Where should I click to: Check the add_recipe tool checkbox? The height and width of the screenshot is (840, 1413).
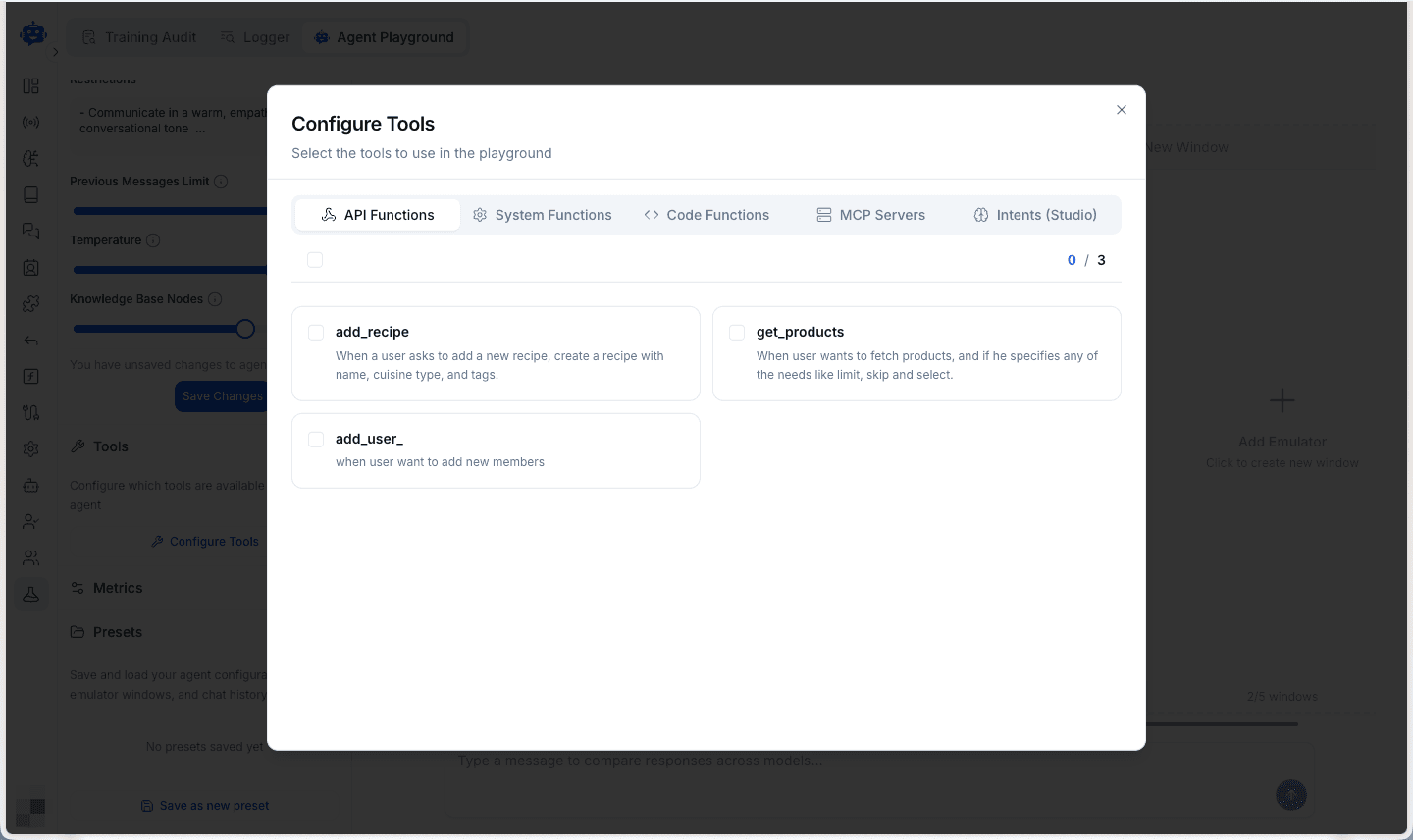(316, 333)
